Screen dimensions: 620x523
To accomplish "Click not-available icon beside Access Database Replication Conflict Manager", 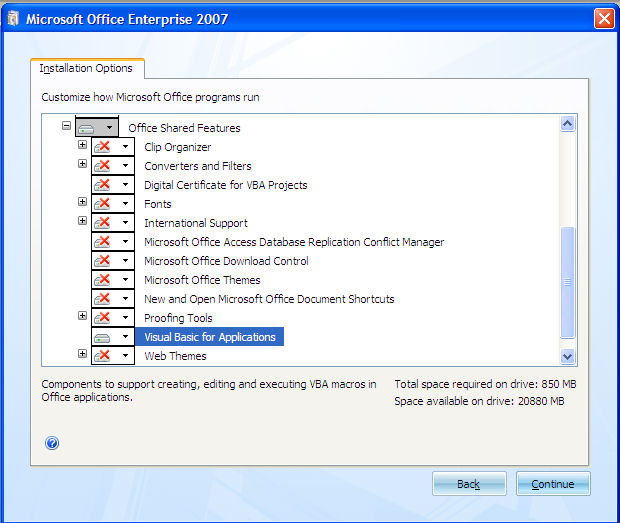I will (102, 242).
